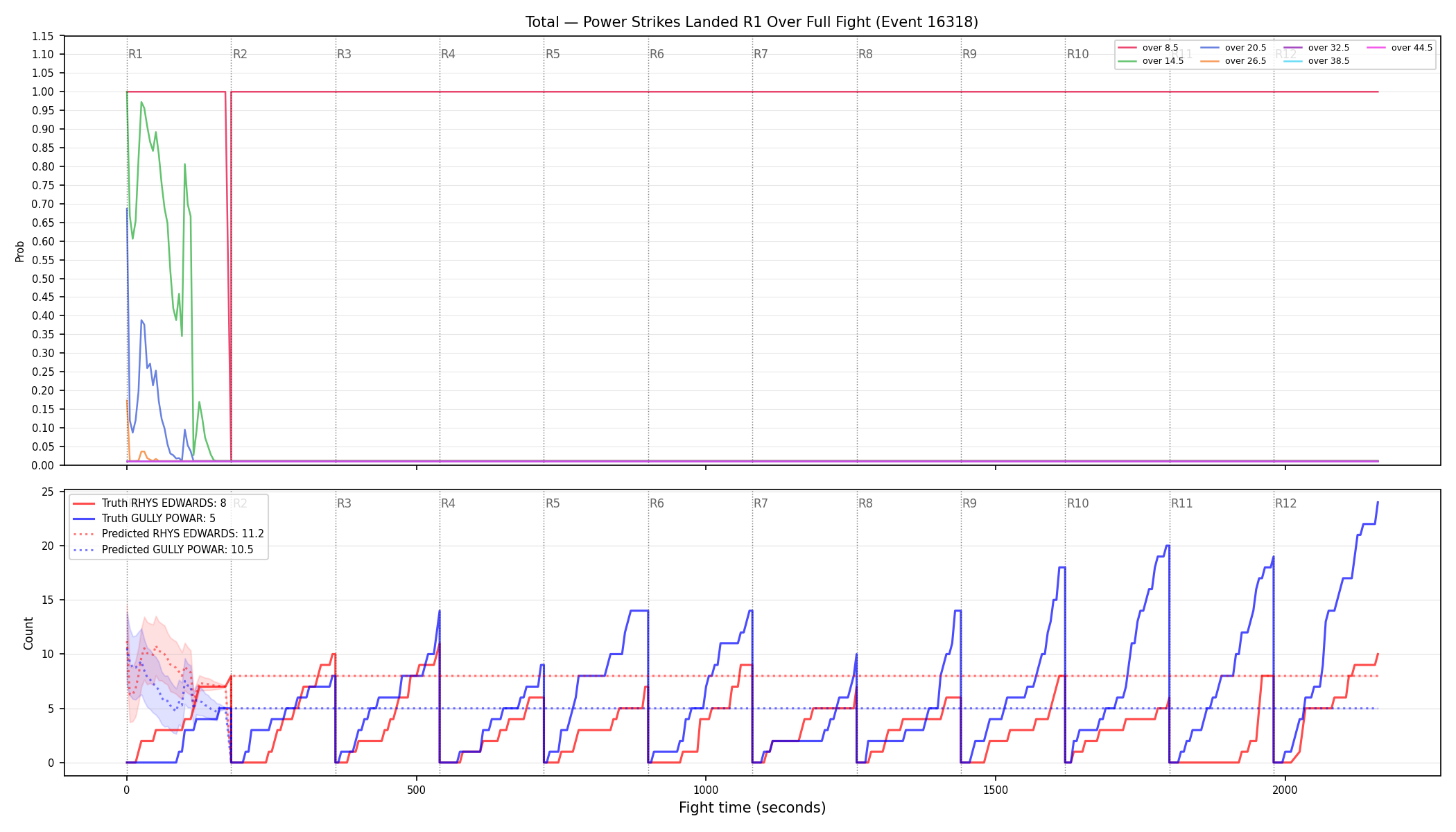Viewport: 1456px width, 832px height.
Task: Click the 0.25 tick on the Prob axis
Action: coord(44,372)
